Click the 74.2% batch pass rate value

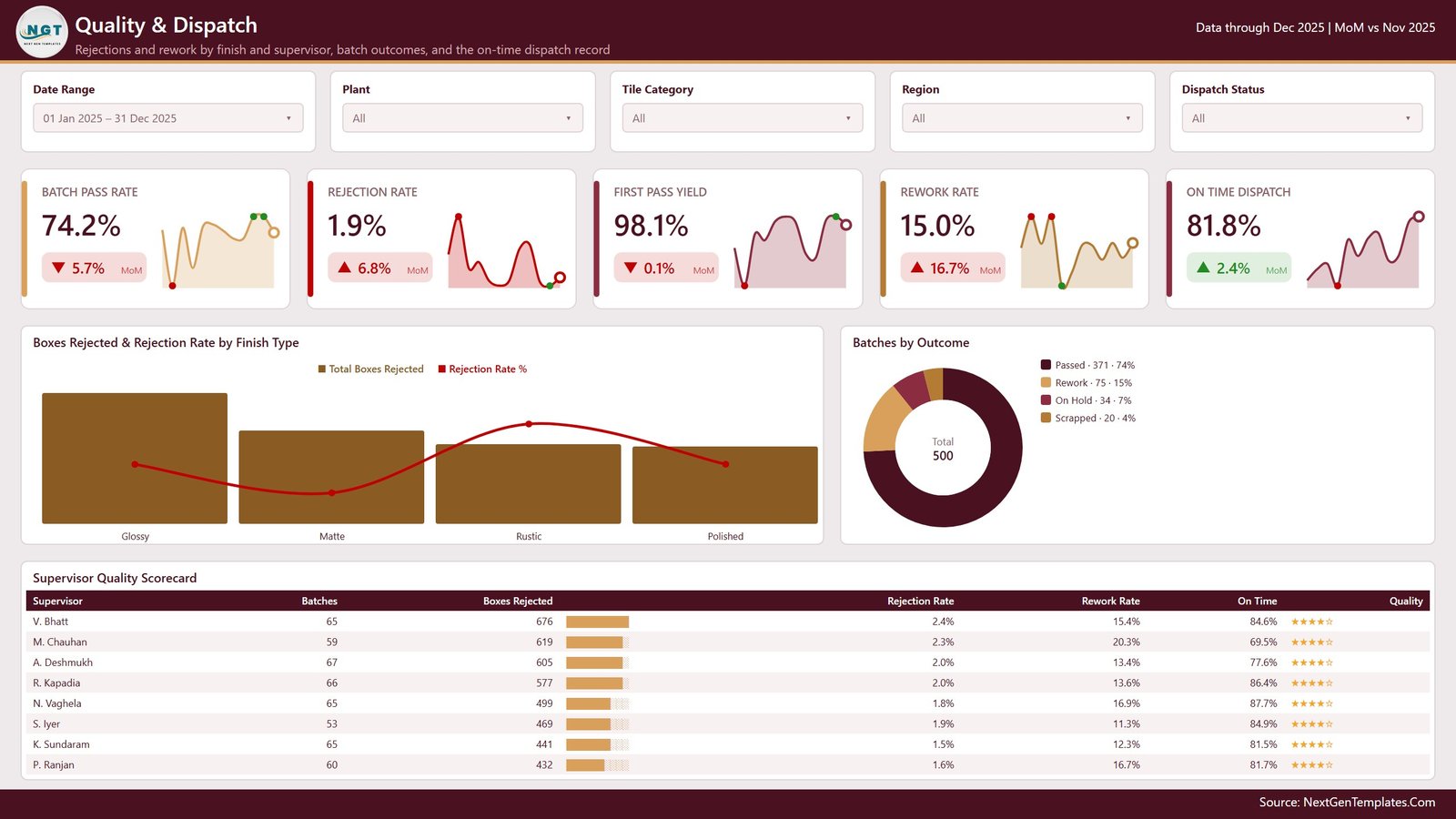pyautogui.click(x=81, y=226)
